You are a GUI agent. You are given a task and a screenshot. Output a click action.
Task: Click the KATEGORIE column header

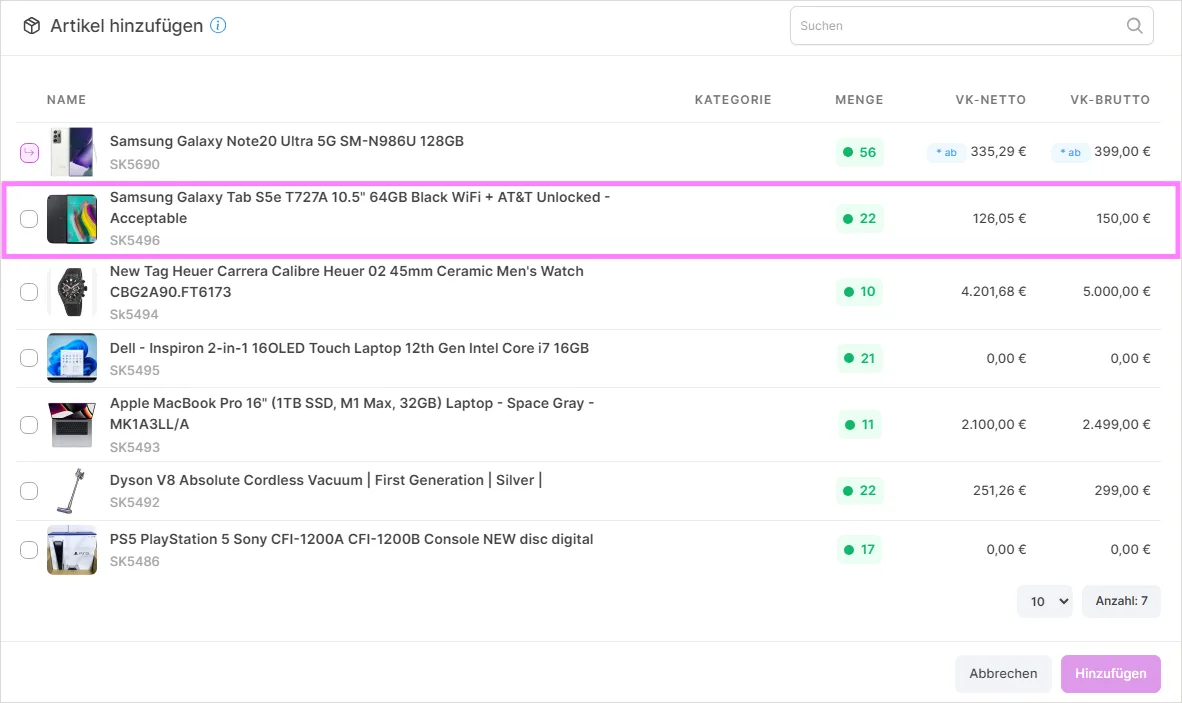tap(733, 99)
